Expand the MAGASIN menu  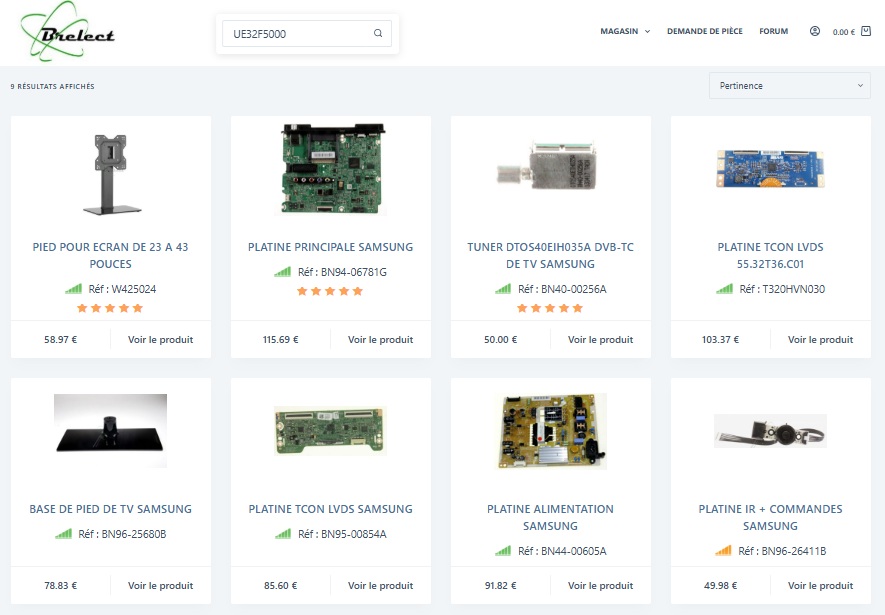pos(625,31)
